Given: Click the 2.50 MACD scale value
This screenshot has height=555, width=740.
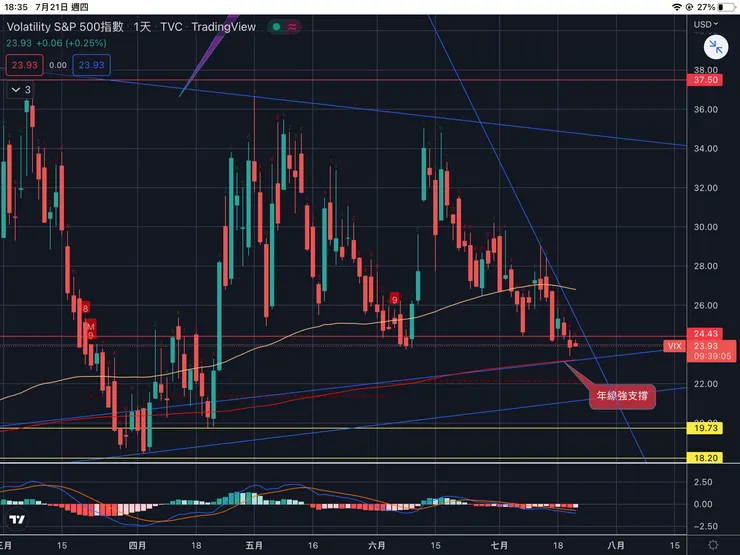Looking at the screenshot, I should pos(703,482).
